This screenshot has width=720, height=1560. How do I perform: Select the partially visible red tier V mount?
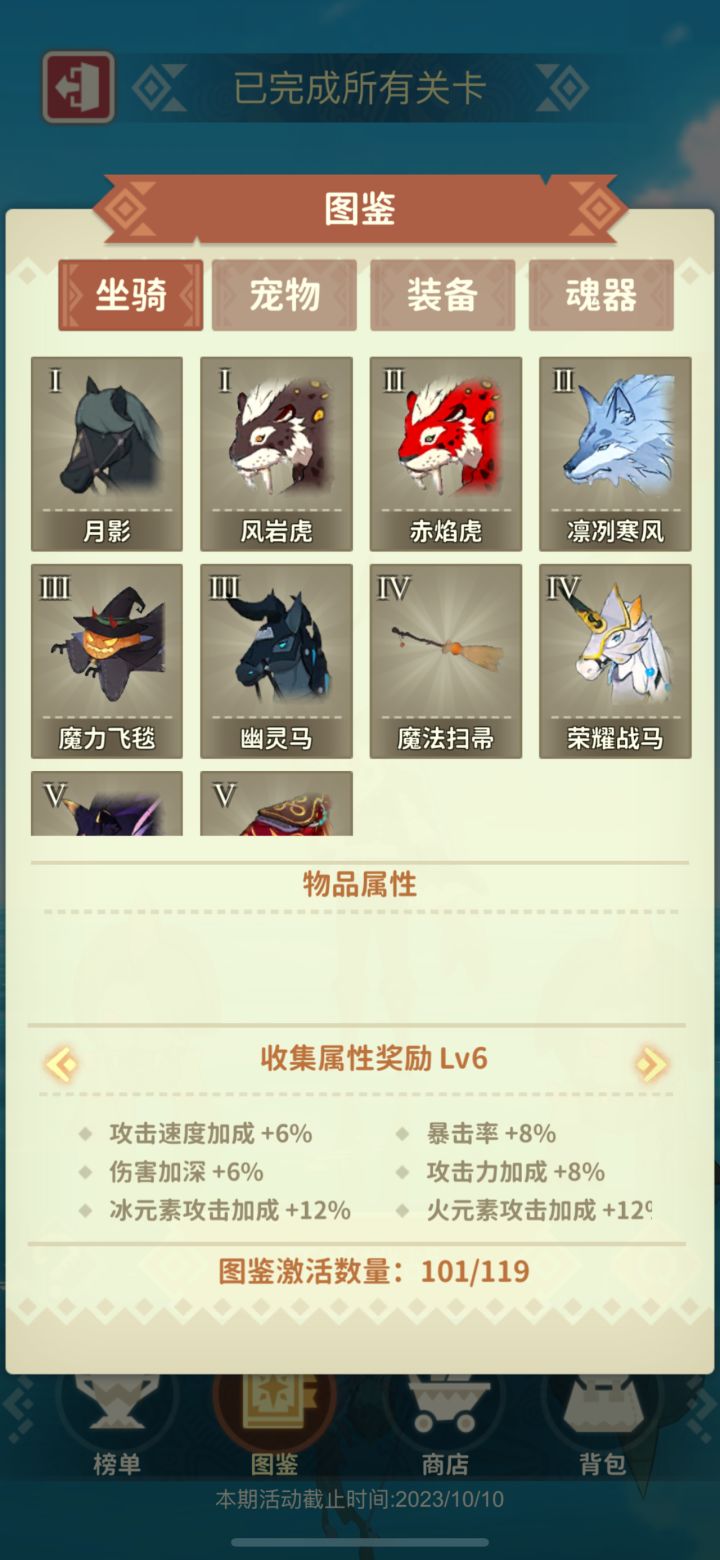coord(276,804)
